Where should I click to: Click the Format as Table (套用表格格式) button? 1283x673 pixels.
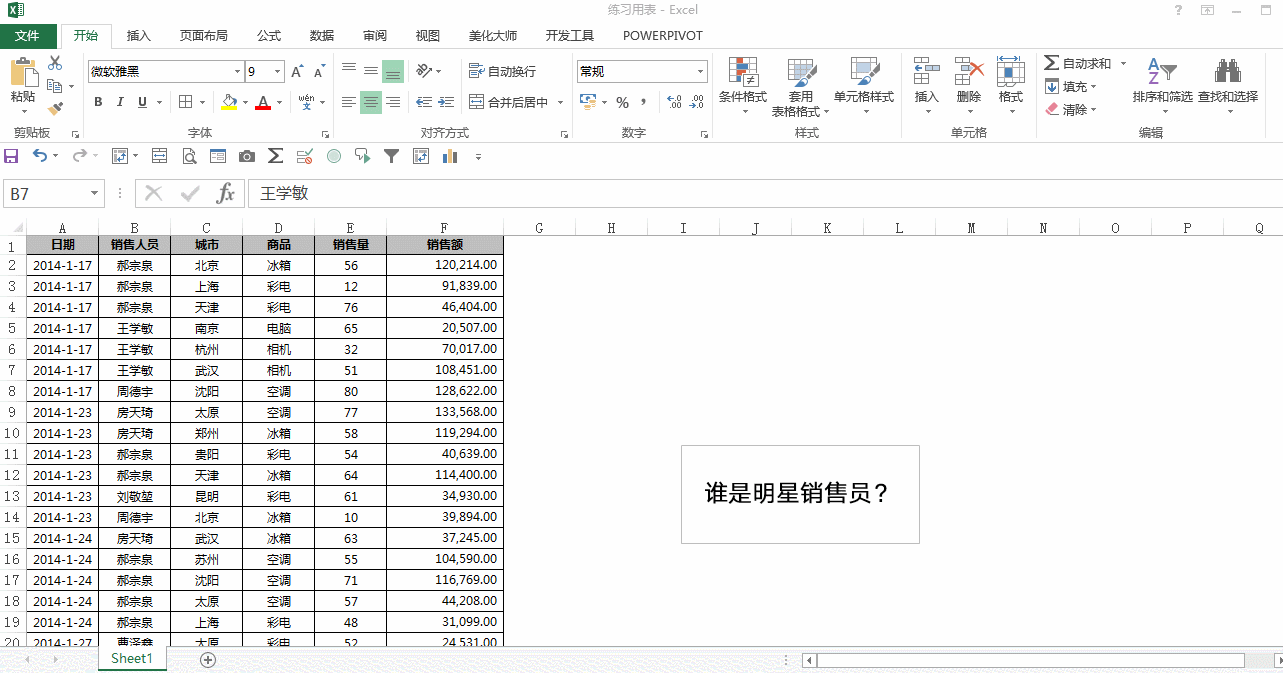coord(801,86)
